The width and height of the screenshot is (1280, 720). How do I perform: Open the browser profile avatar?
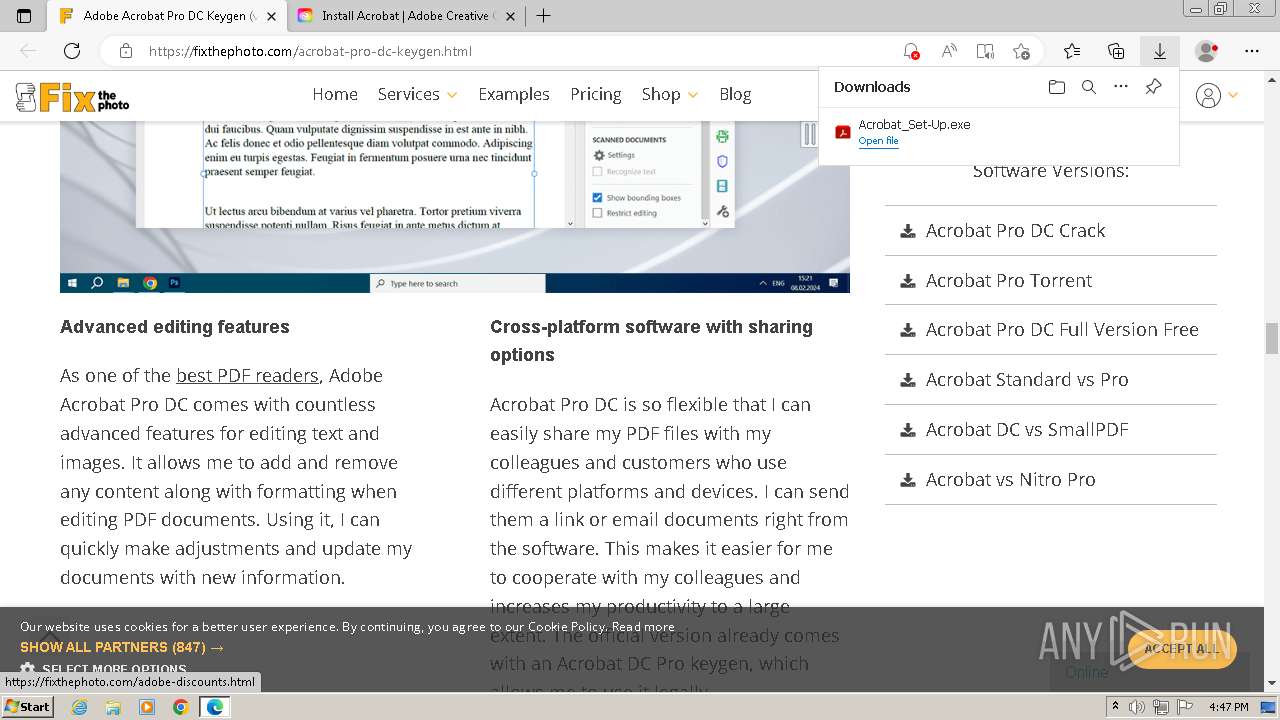[x=1207, y=51]
